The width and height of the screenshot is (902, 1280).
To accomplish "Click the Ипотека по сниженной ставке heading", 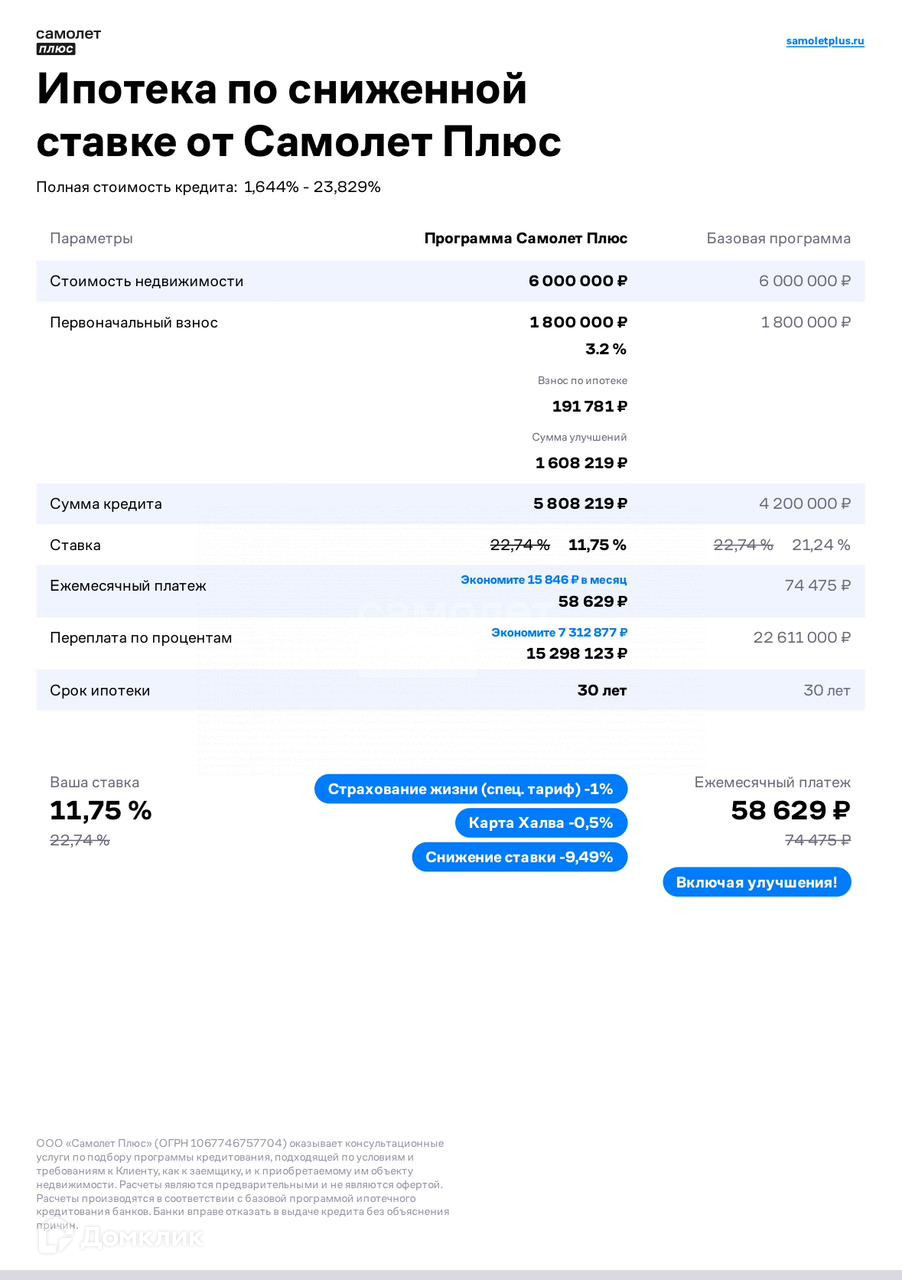I will click(x=298, y=116).
